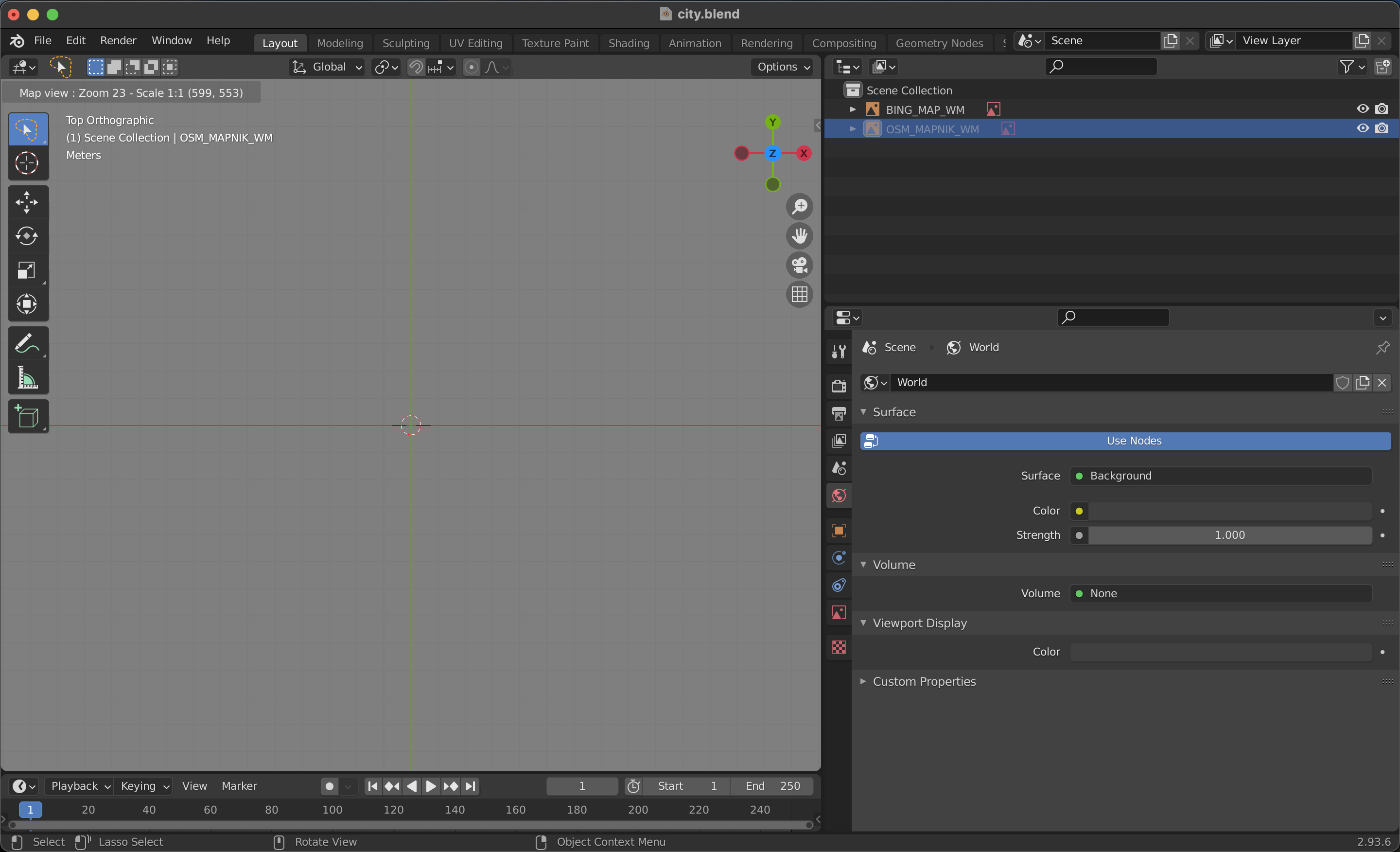
Task: Activate the Add Cube tool
Action: 28,416
